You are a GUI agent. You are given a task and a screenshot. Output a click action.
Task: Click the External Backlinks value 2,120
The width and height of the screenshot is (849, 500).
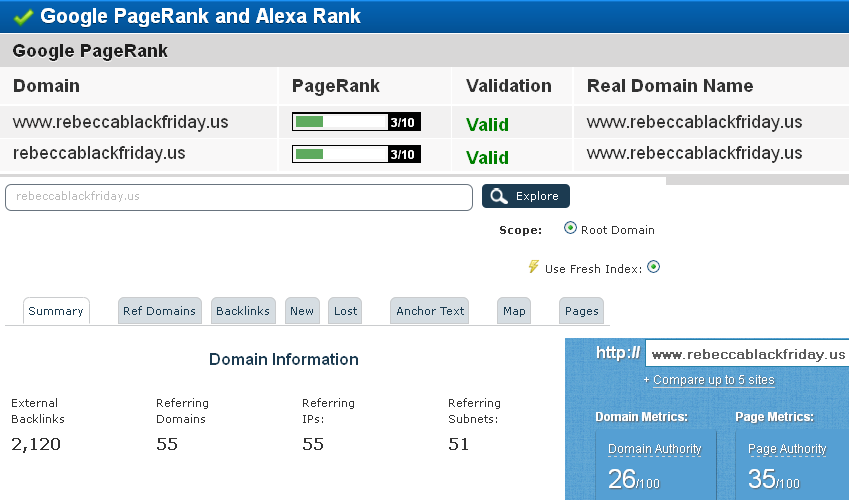(x=36, y=444)
